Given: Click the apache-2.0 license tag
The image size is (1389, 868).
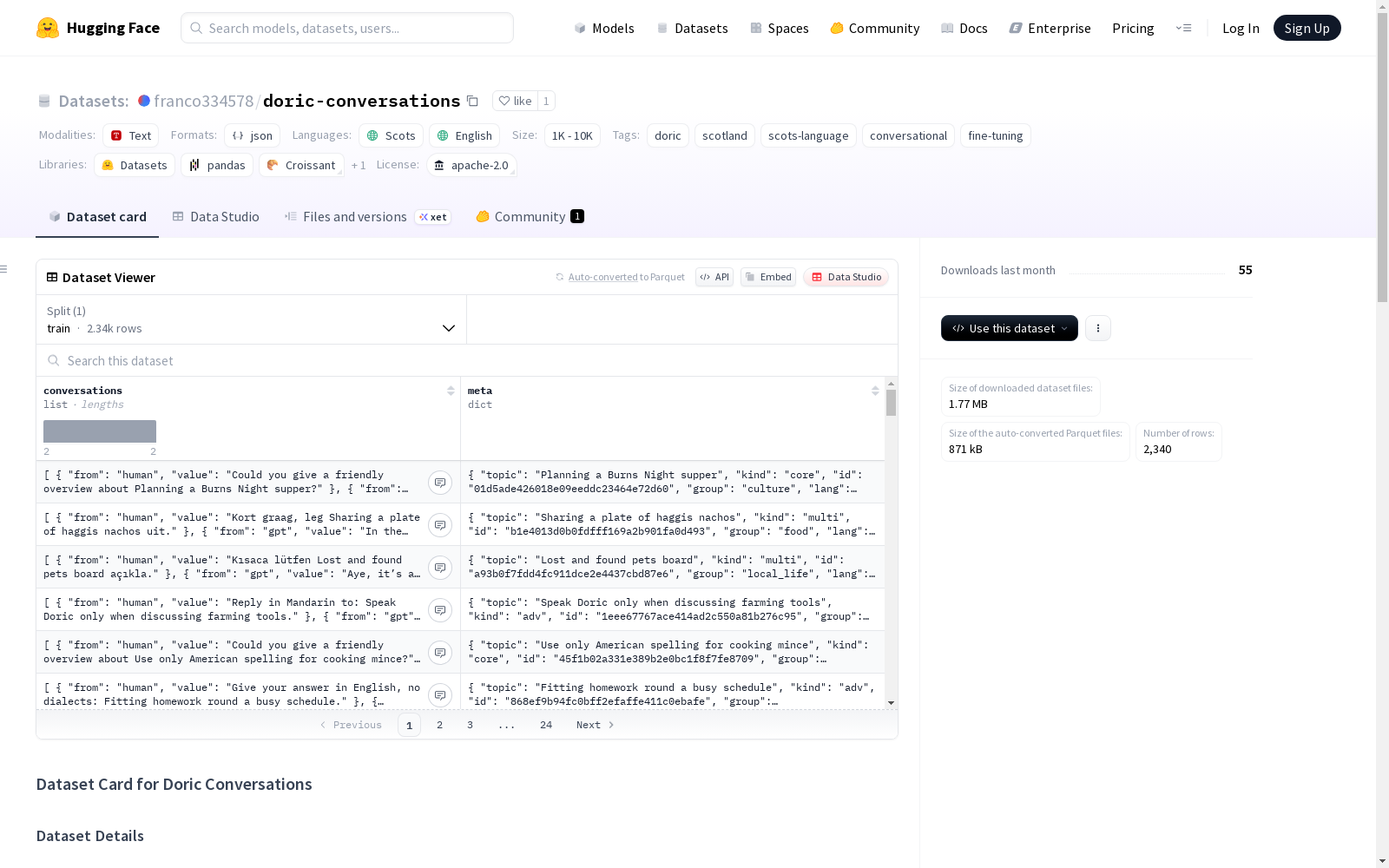Looking at the screenshot, I should pos(471,165).
